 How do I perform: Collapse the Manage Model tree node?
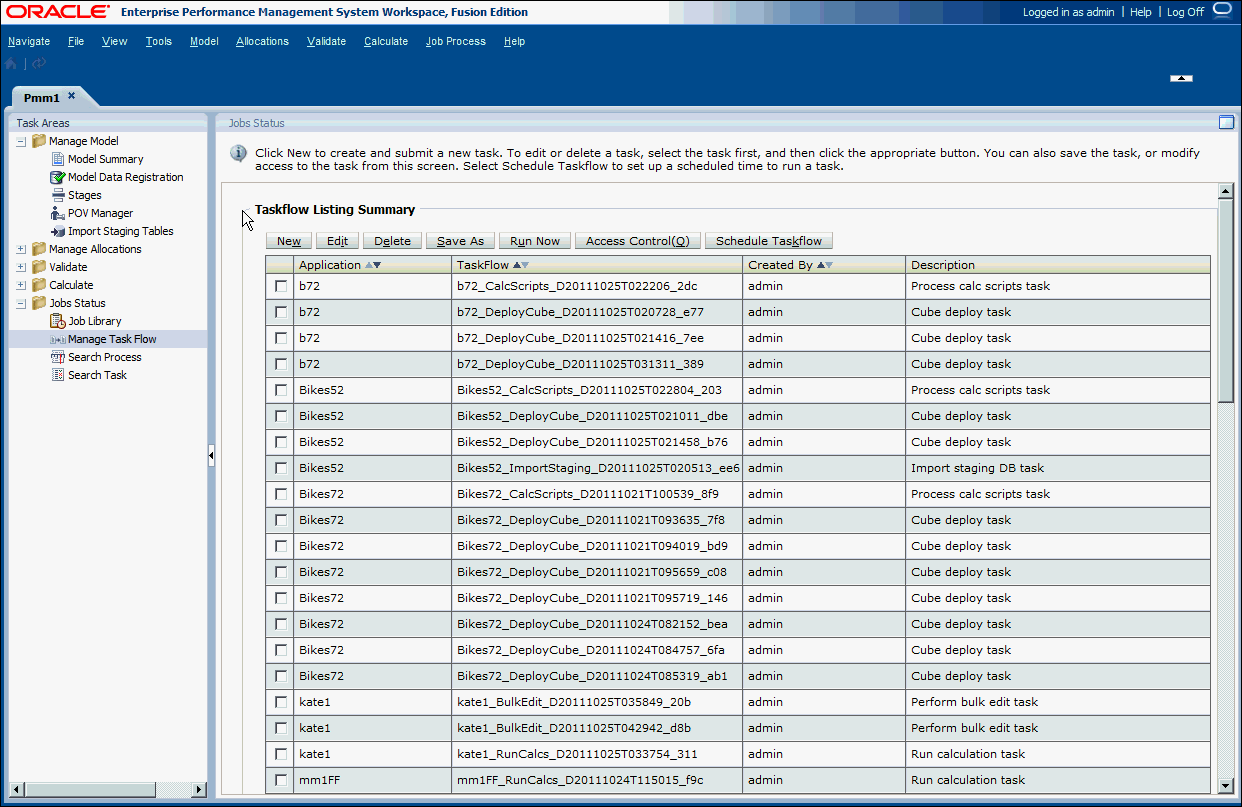pos(21,141)
